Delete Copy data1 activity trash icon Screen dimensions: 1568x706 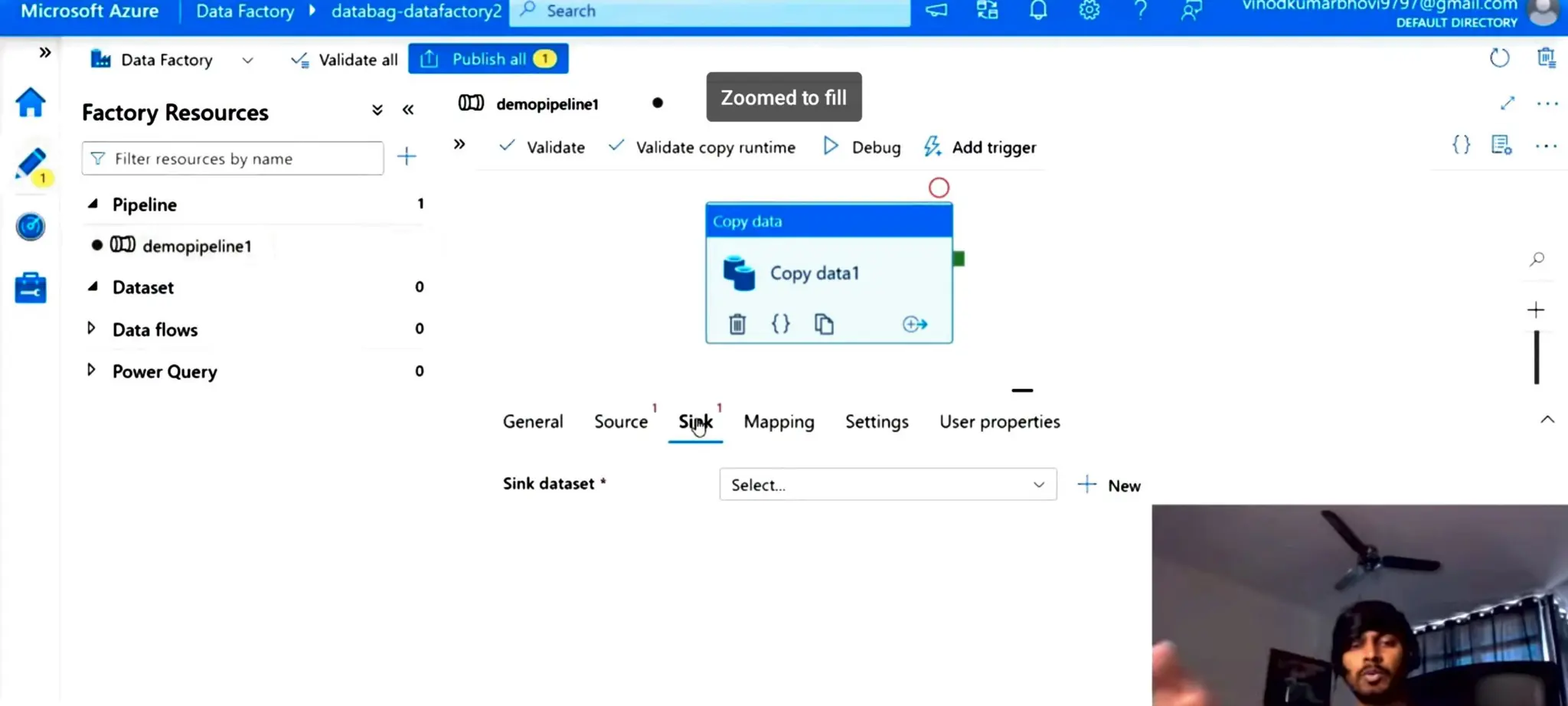pyautogui.click(x=737, y=324)
